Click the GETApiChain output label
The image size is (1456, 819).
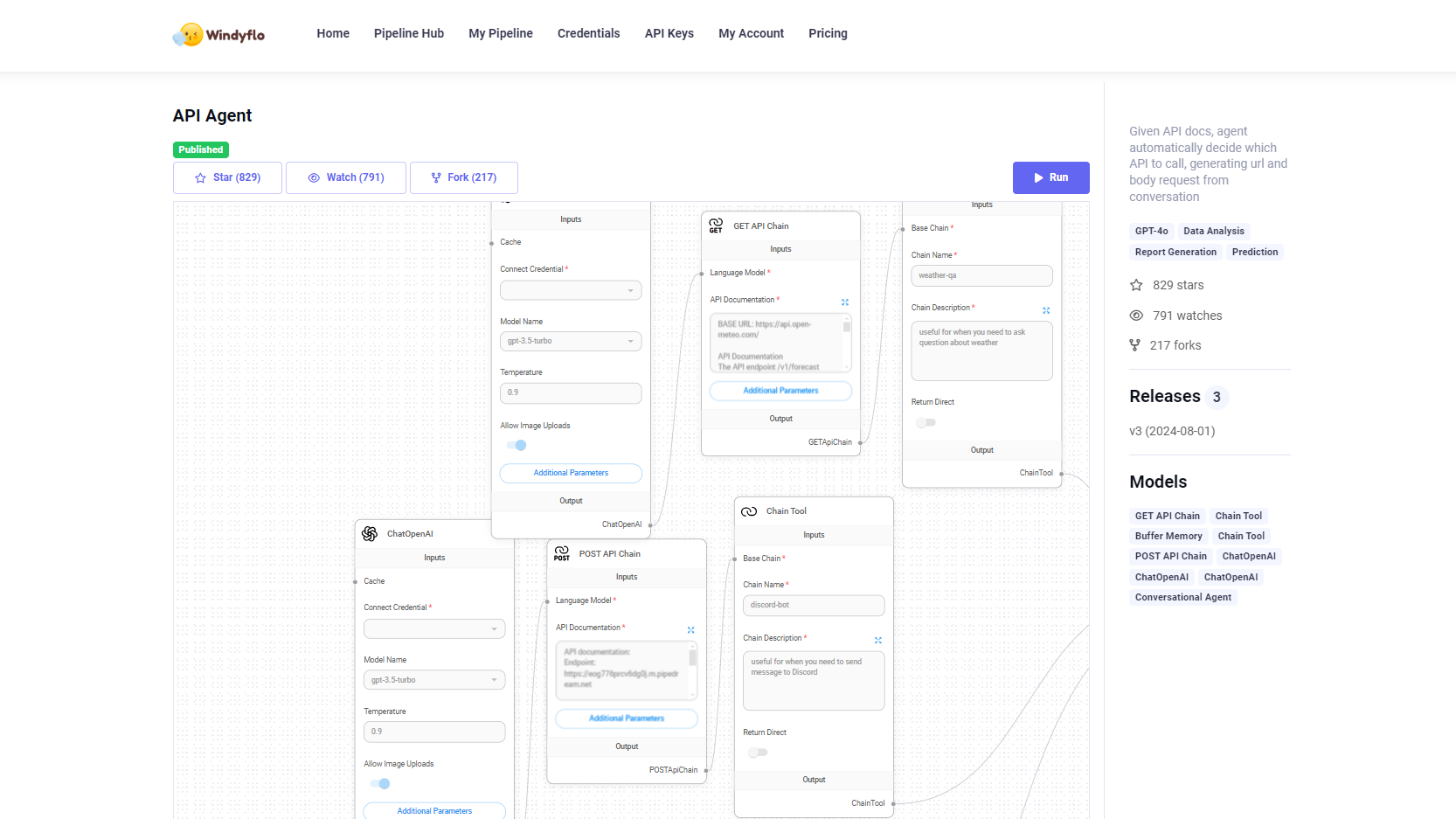tap(830, 442)
